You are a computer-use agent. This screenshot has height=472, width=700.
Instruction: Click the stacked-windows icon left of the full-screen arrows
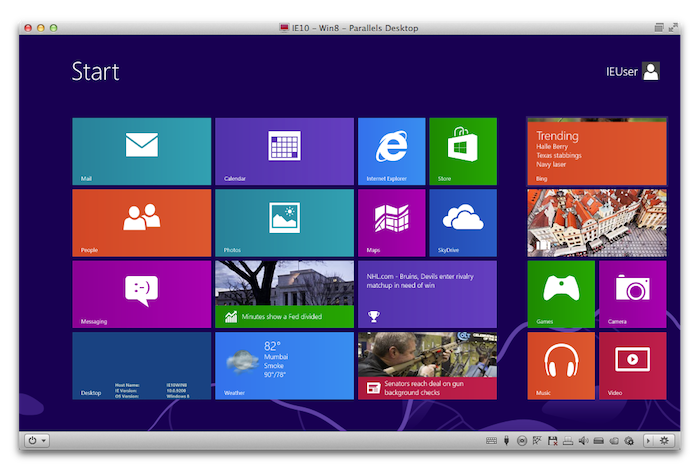point(659,28)
